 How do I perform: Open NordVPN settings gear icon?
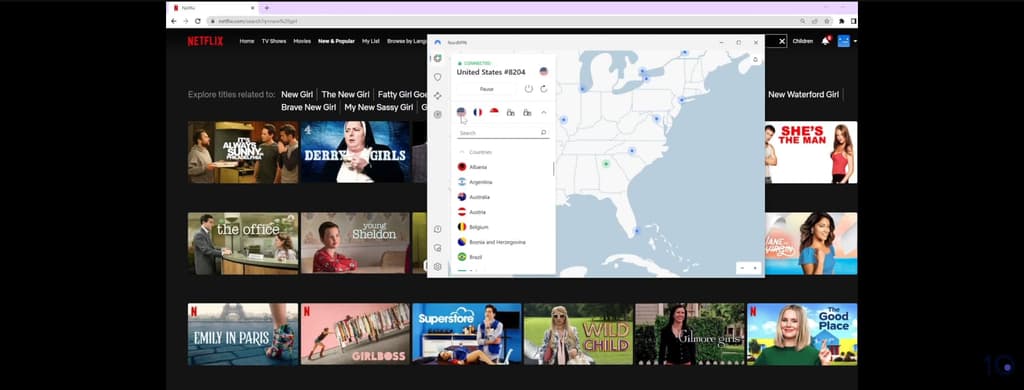pos(438,267)
